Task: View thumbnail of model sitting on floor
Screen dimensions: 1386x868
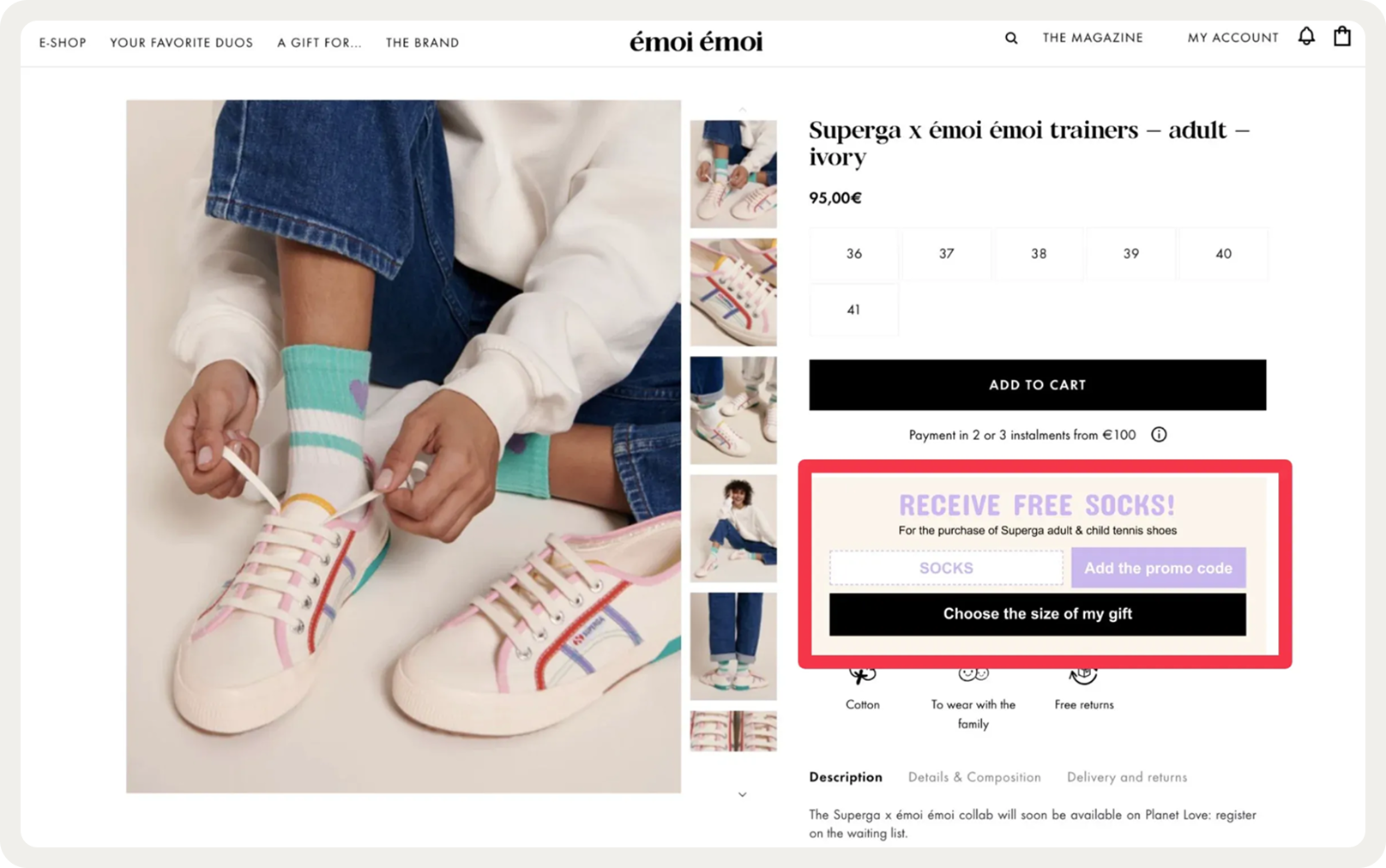Action: (733, 528)
